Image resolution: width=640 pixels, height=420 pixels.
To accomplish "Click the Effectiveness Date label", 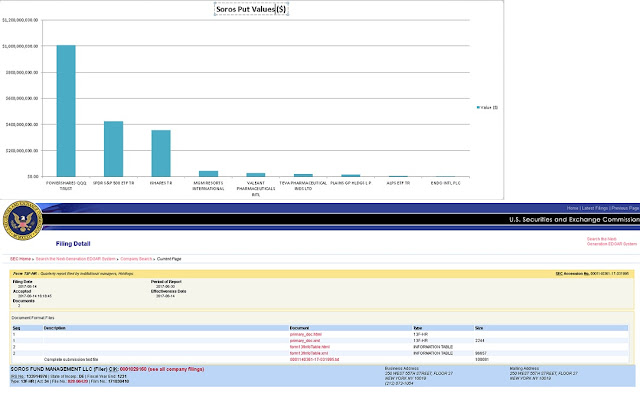I will pyautogui.click(x=169, y=291).
